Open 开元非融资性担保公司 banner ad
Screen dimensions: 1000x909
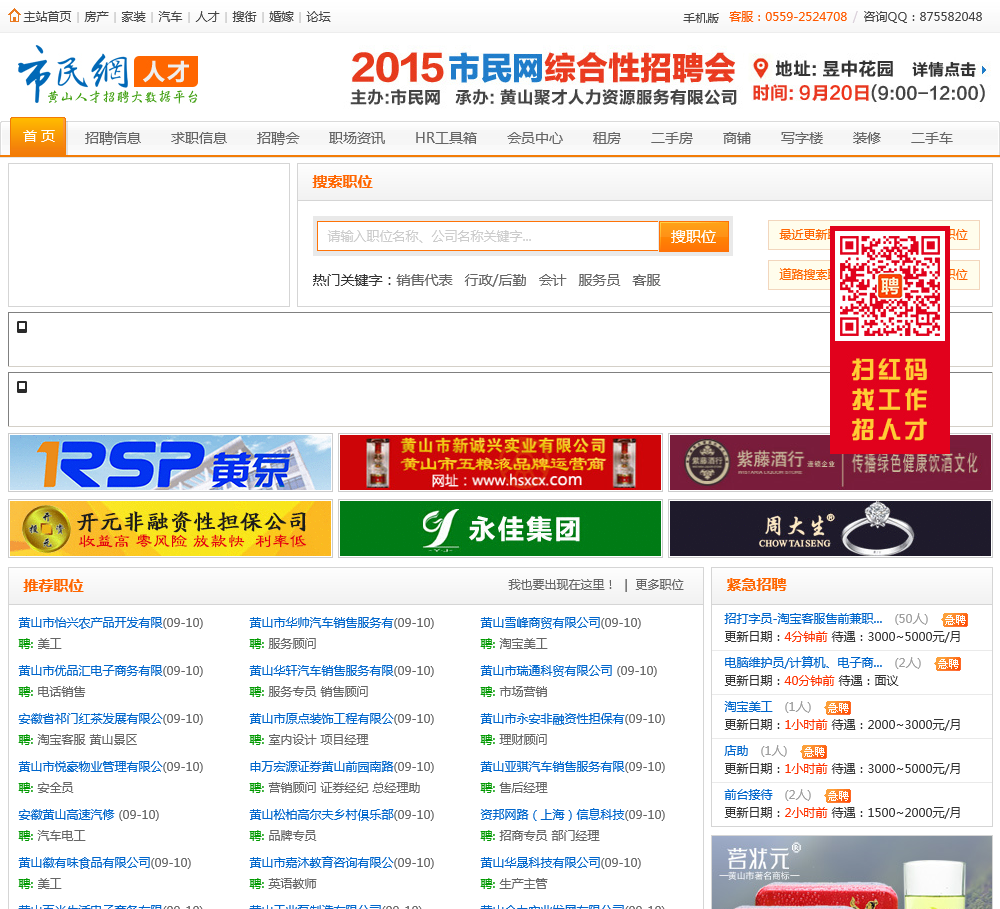click(170, 528)
